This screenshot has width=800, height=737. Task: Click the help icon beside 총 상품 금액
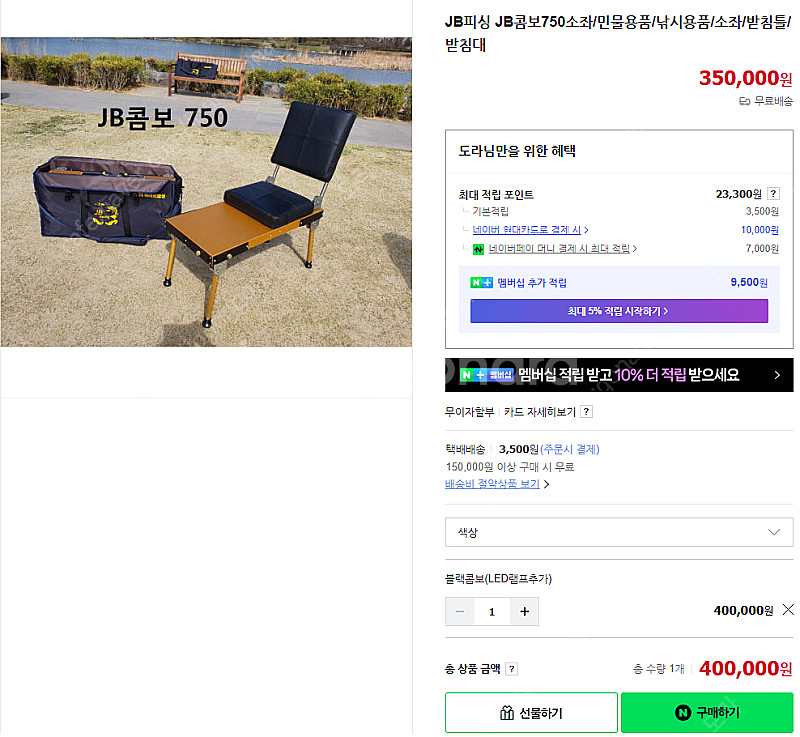tap(512, 669)
